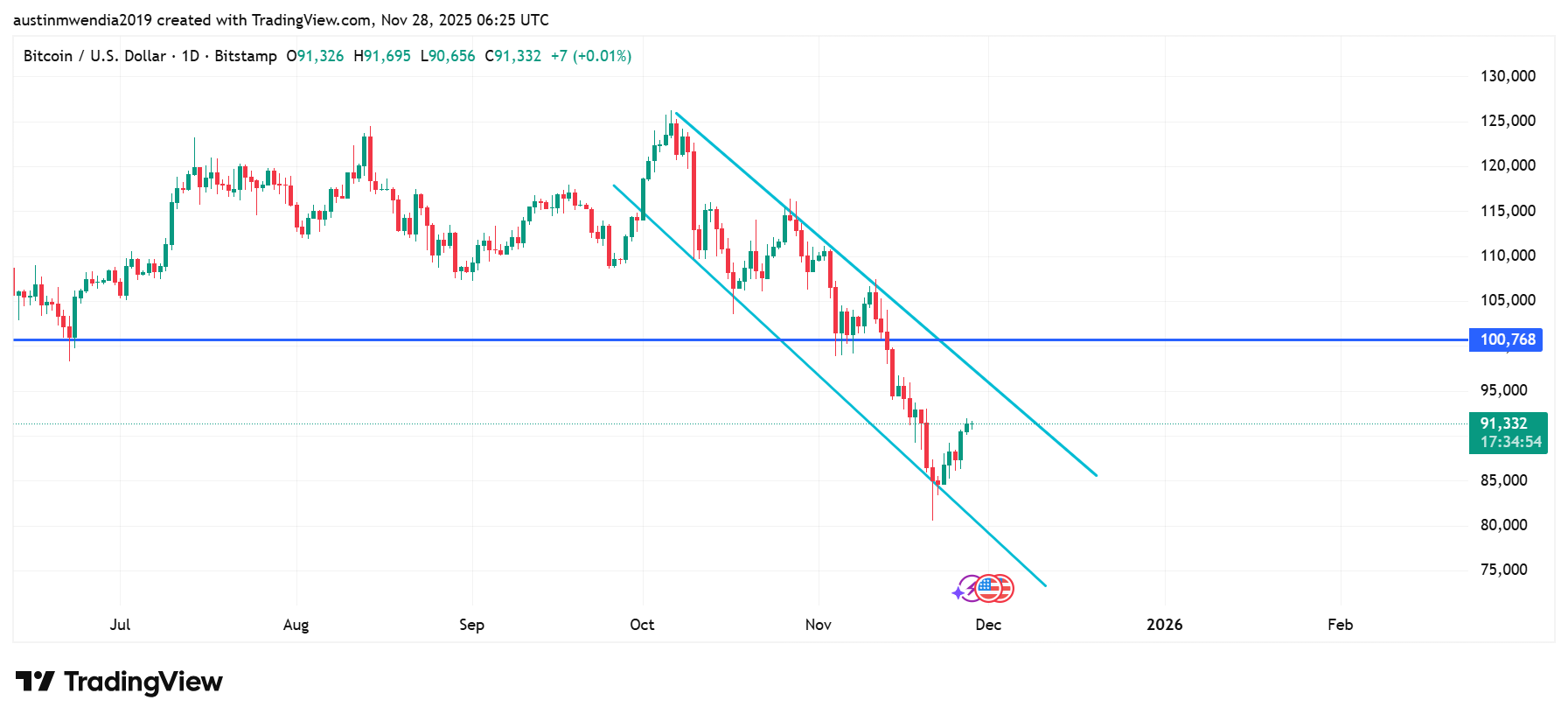Click the 1D interval label in the legend
The height and width of the screenshot is (721, 1568).
(x=190, y=56)
